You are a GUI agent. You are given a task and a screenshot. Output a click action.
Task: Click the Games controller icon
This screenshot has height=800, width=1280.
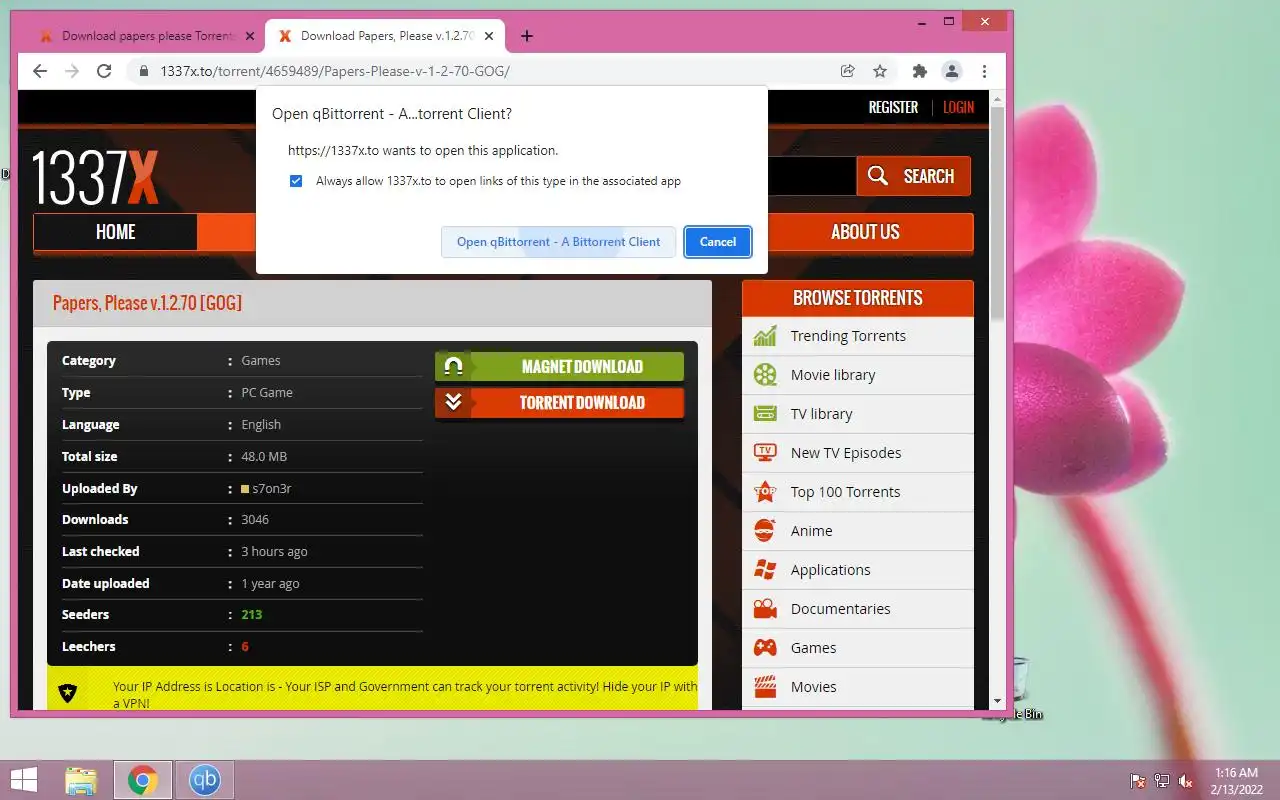click(x=765, y=648)
